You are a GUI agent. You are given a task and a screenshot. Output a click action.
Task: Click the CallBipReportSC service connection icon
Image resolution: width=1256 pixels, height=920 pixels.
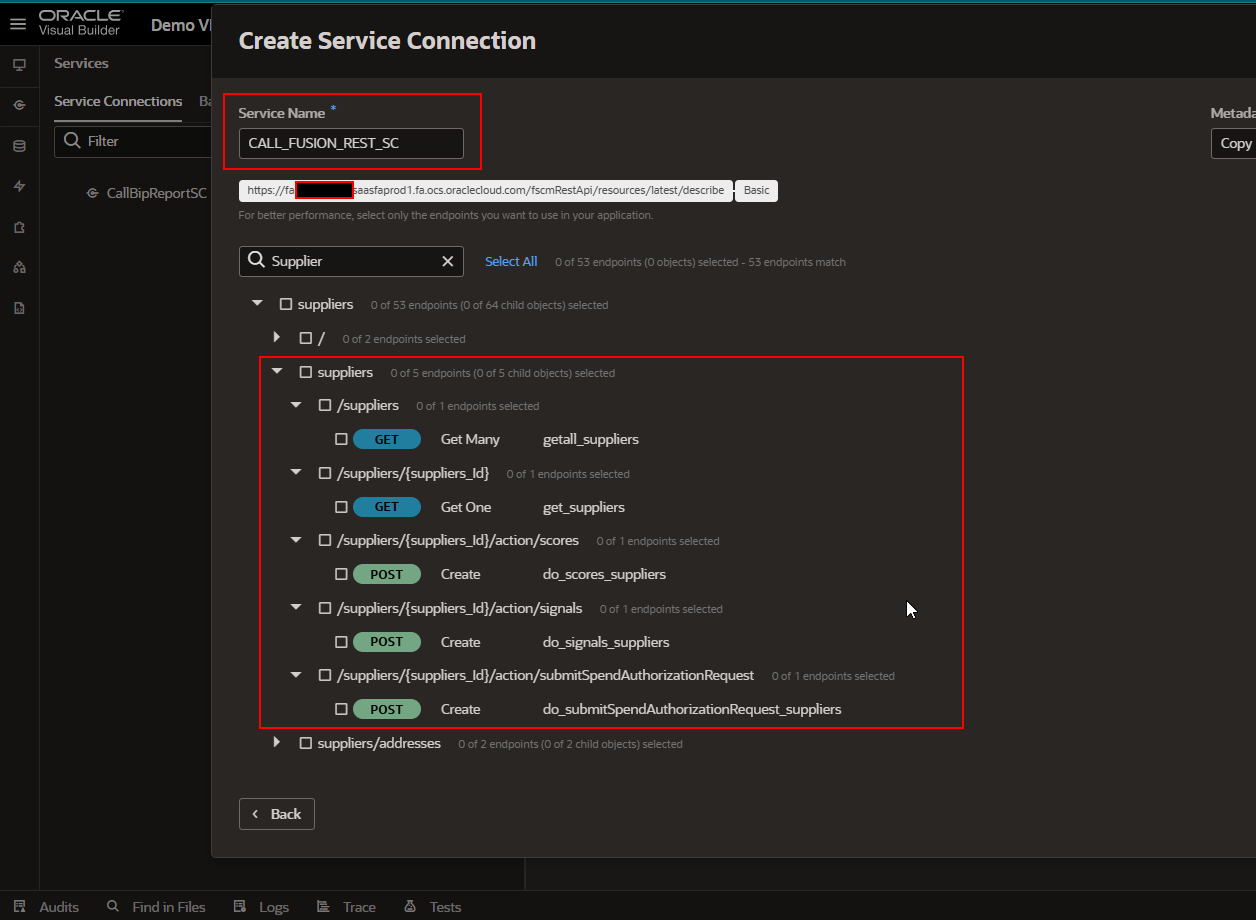pyautogui.click(x=93, y=193)
